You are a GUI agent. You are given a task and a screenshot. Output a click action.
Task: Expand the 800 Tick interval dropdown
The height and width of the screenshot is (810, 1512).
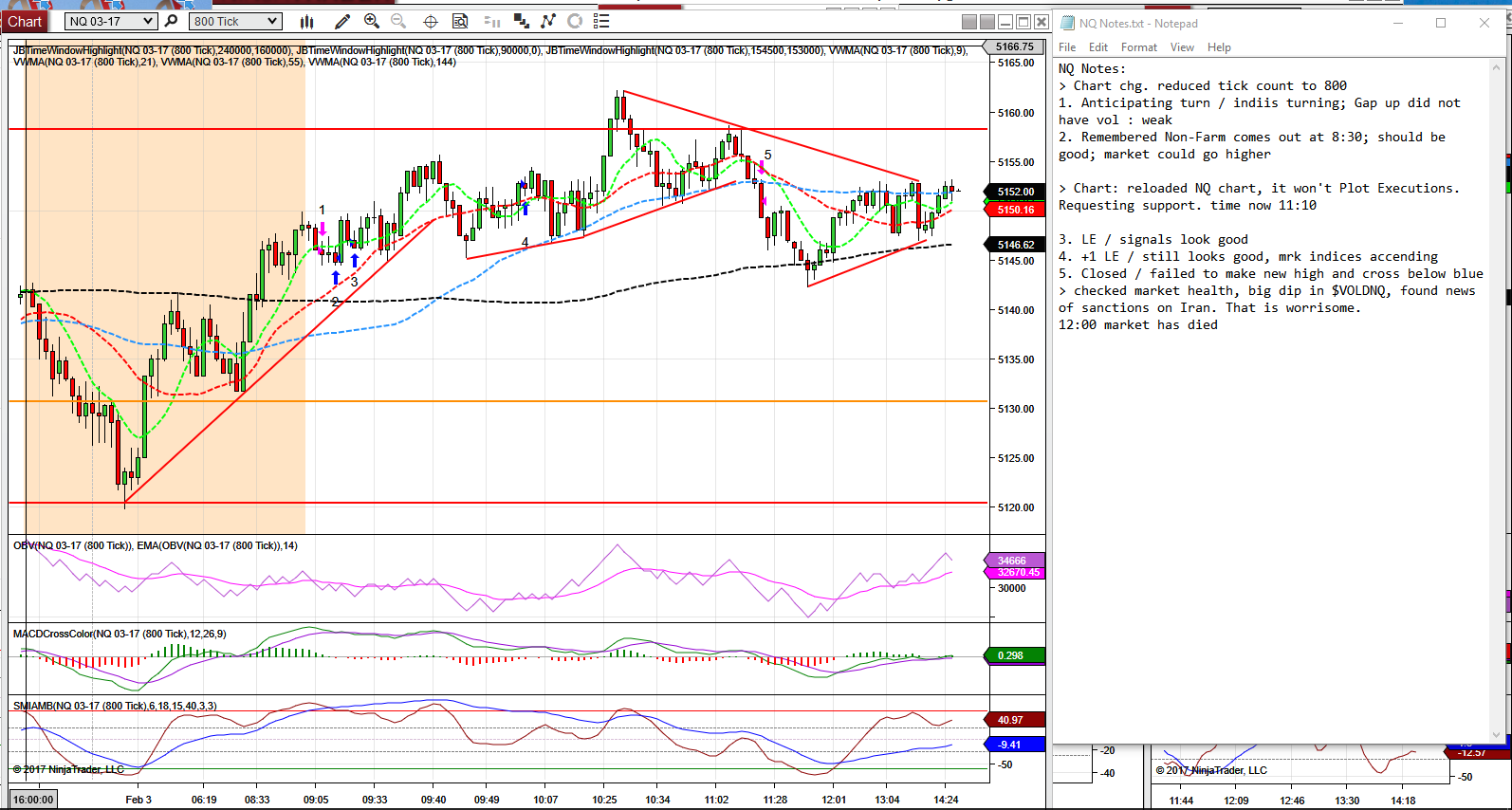pyautogui.click(x=235, y=21)
